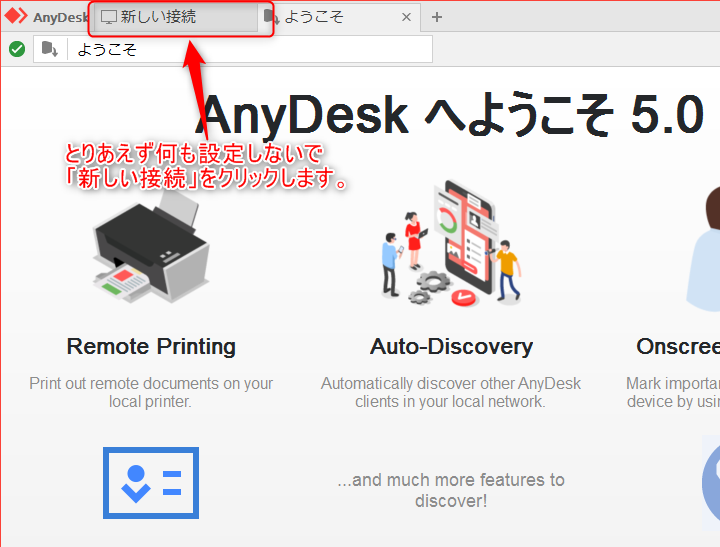Viewport: 720px width, 547px height.
Task: Add a new tab with plus button
Action: 437,17
